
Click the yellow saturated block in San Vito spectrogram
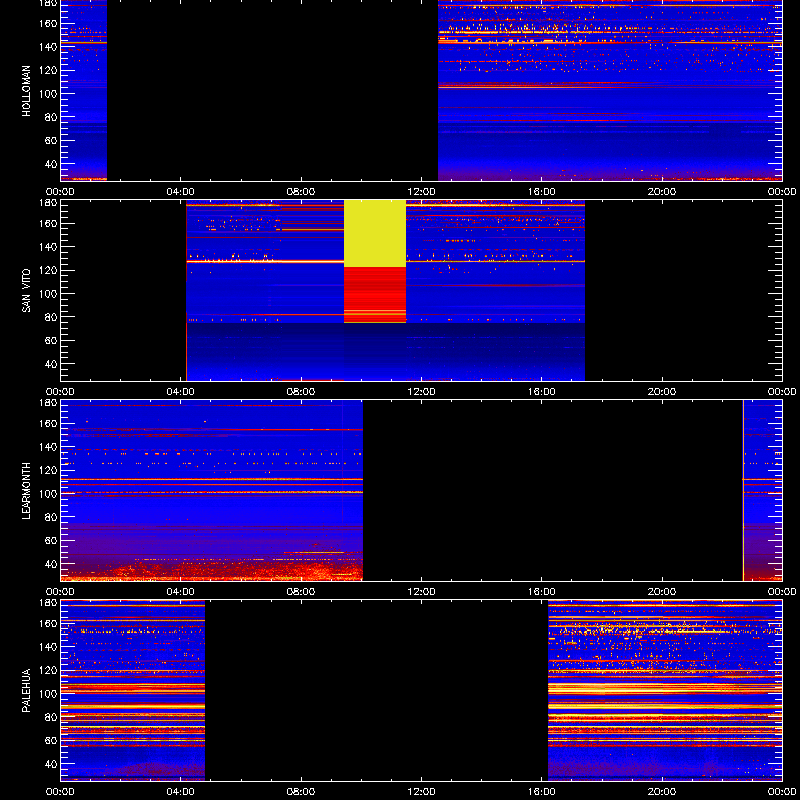[375, 233]
